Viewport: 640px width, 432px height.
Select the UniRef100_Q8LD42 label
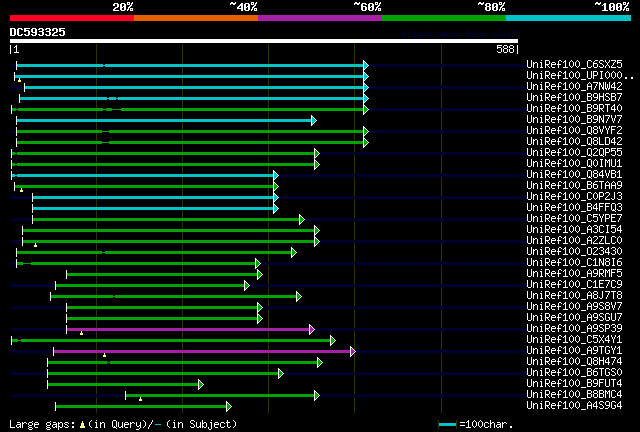(x=574, y=141)
